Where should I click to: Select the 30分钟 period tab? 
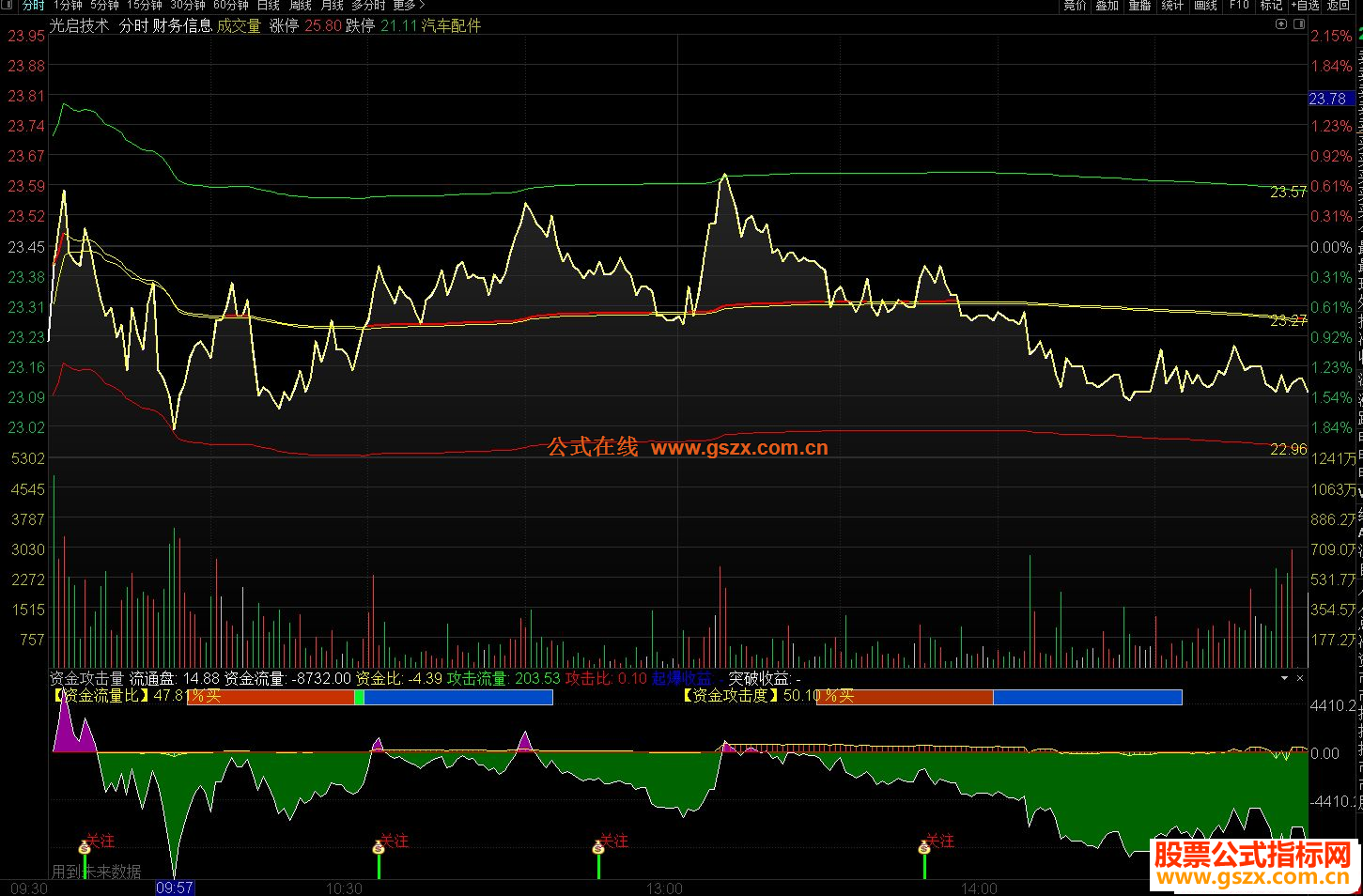point(188,6)
